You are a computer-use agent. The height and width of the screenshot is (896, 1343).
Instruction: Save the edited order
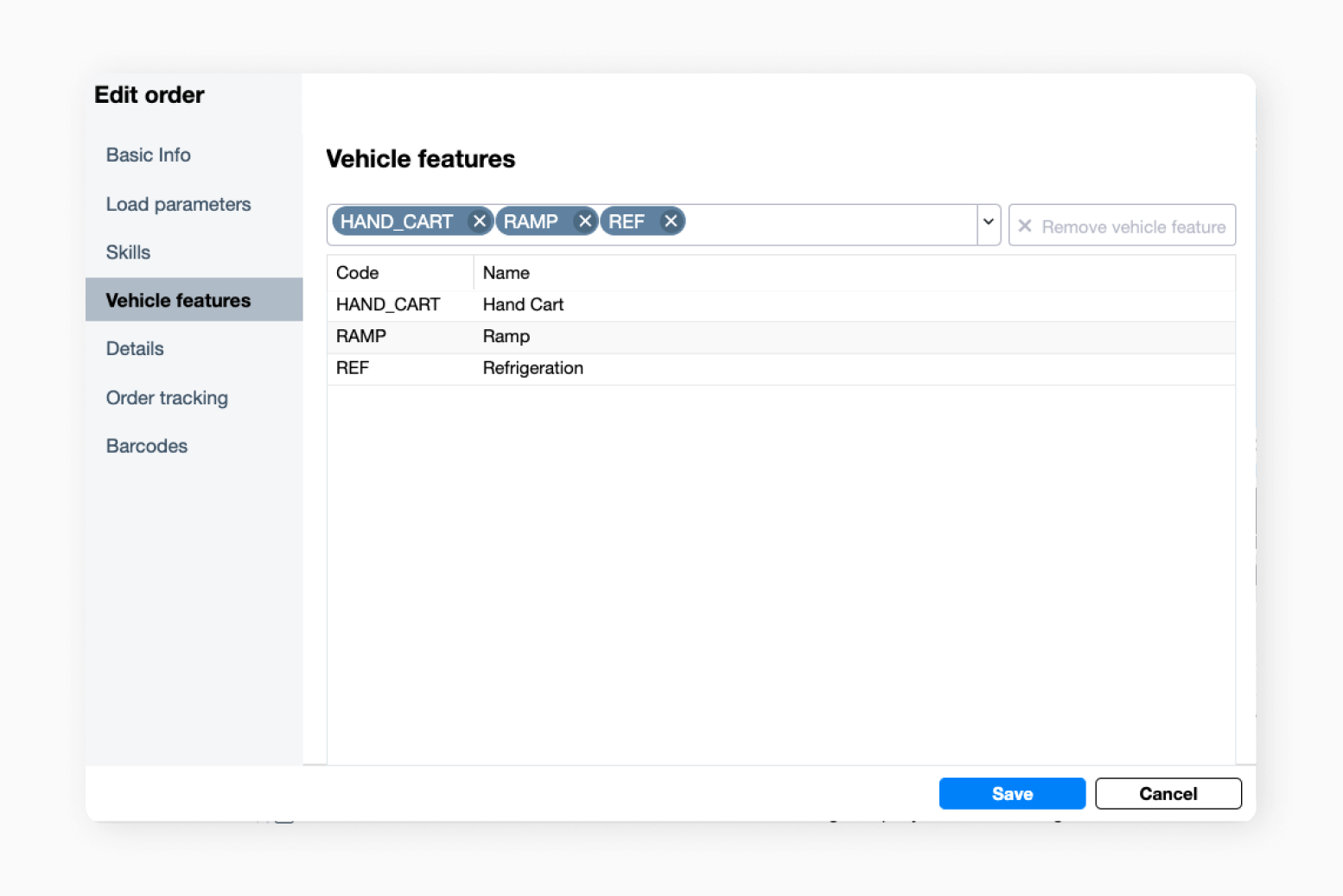tap(1011, 793)
